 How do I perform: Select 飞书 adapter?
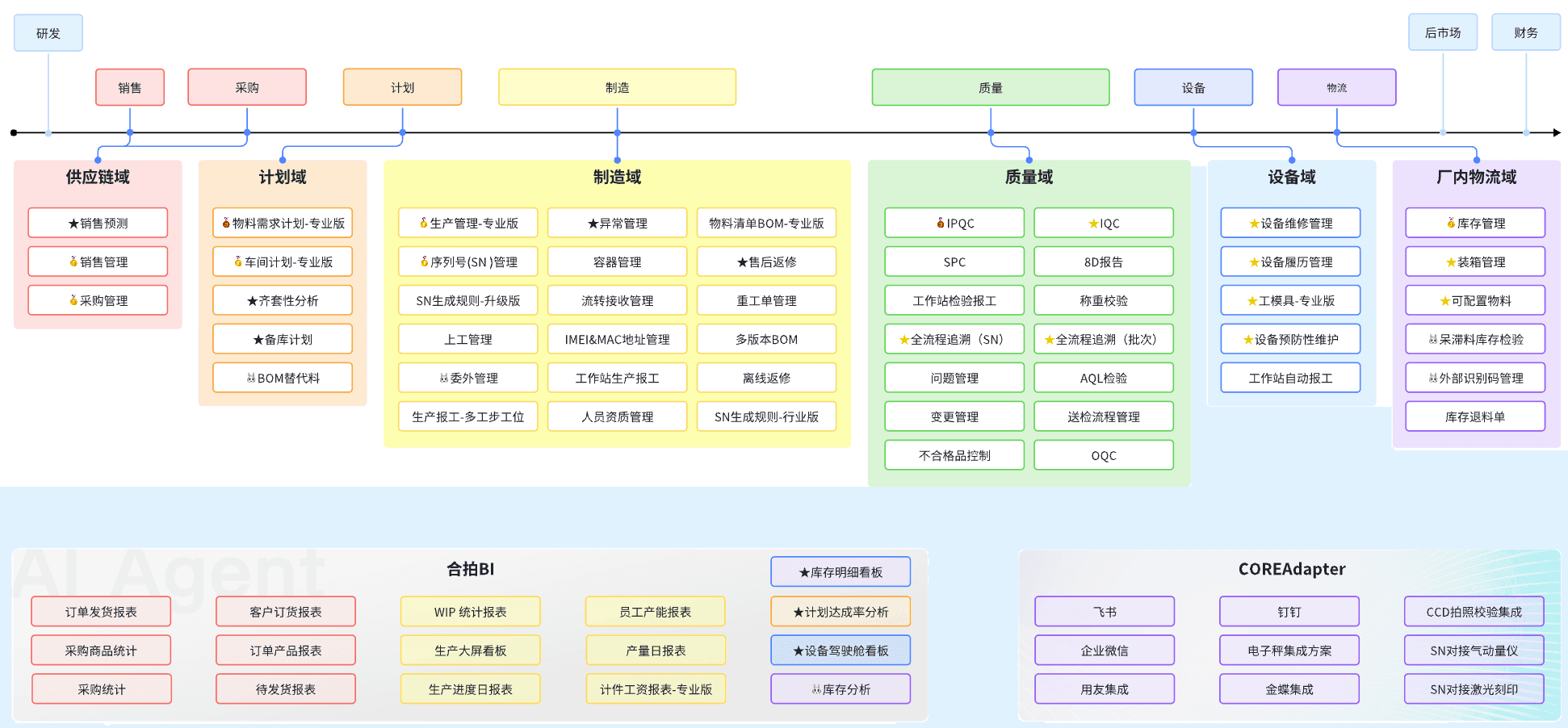(x=1105, y=612)
